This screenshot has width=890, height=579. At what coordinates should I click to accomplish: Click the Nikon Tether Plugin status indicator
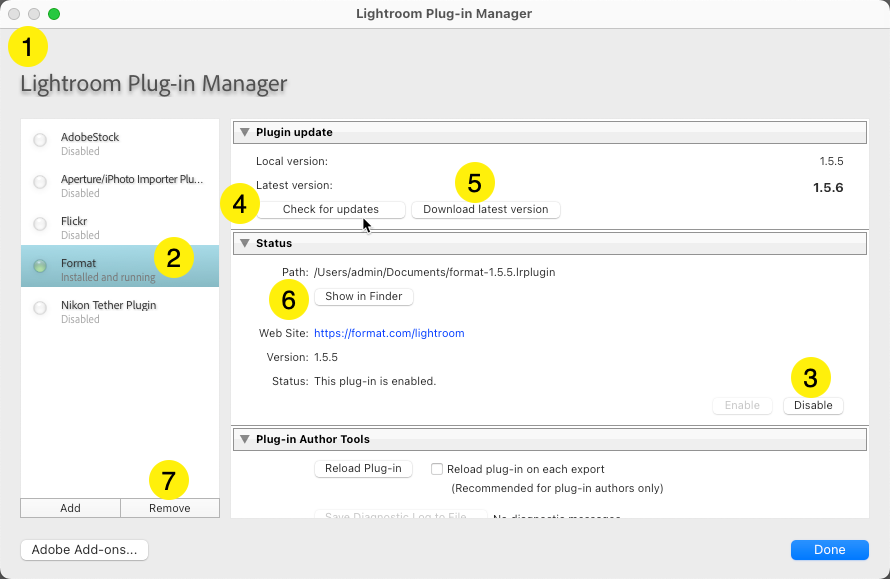40,308
